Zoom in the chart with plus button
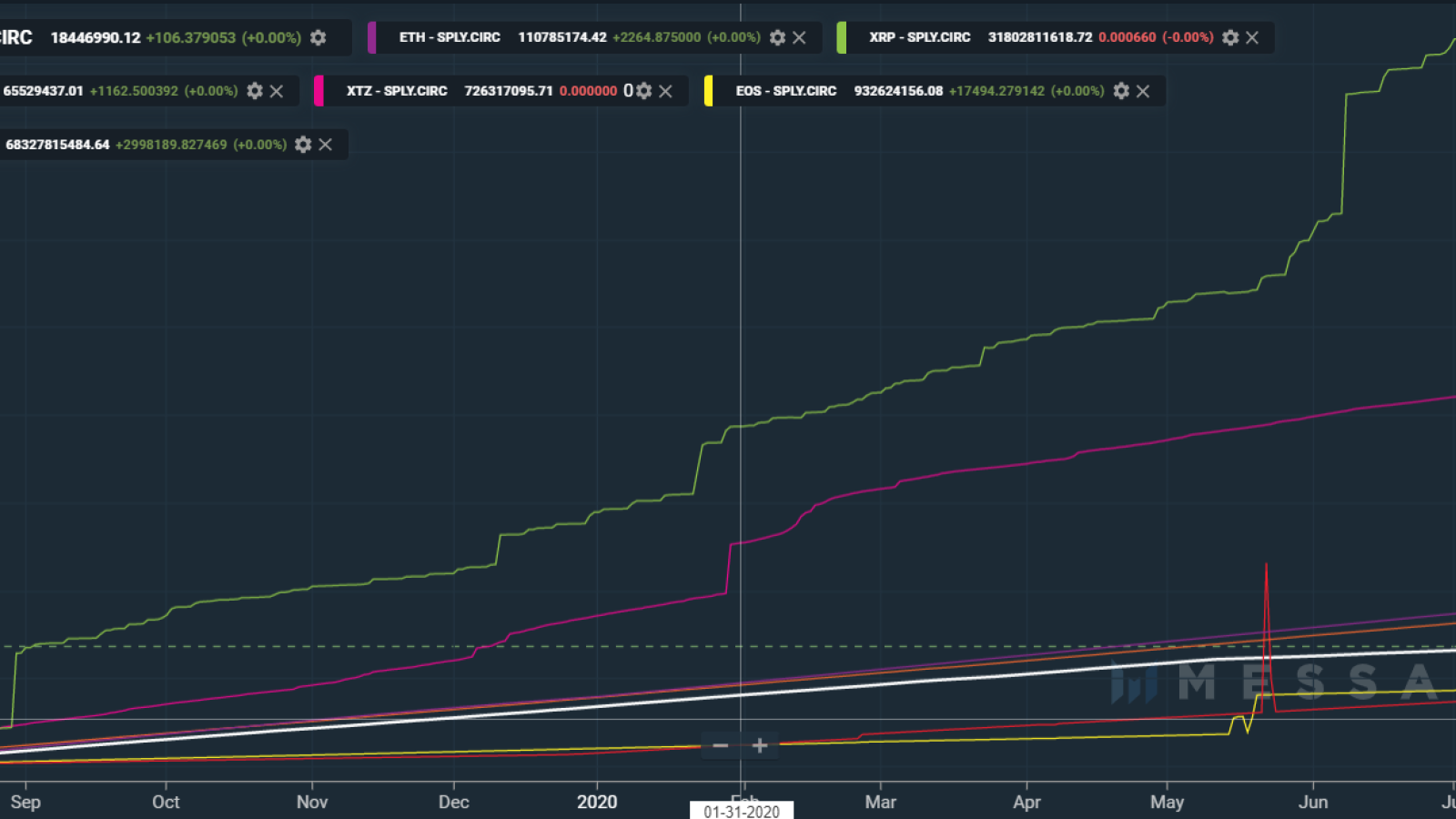The height and width of the screenshot is (819, 1456). (x=760, y=746)
